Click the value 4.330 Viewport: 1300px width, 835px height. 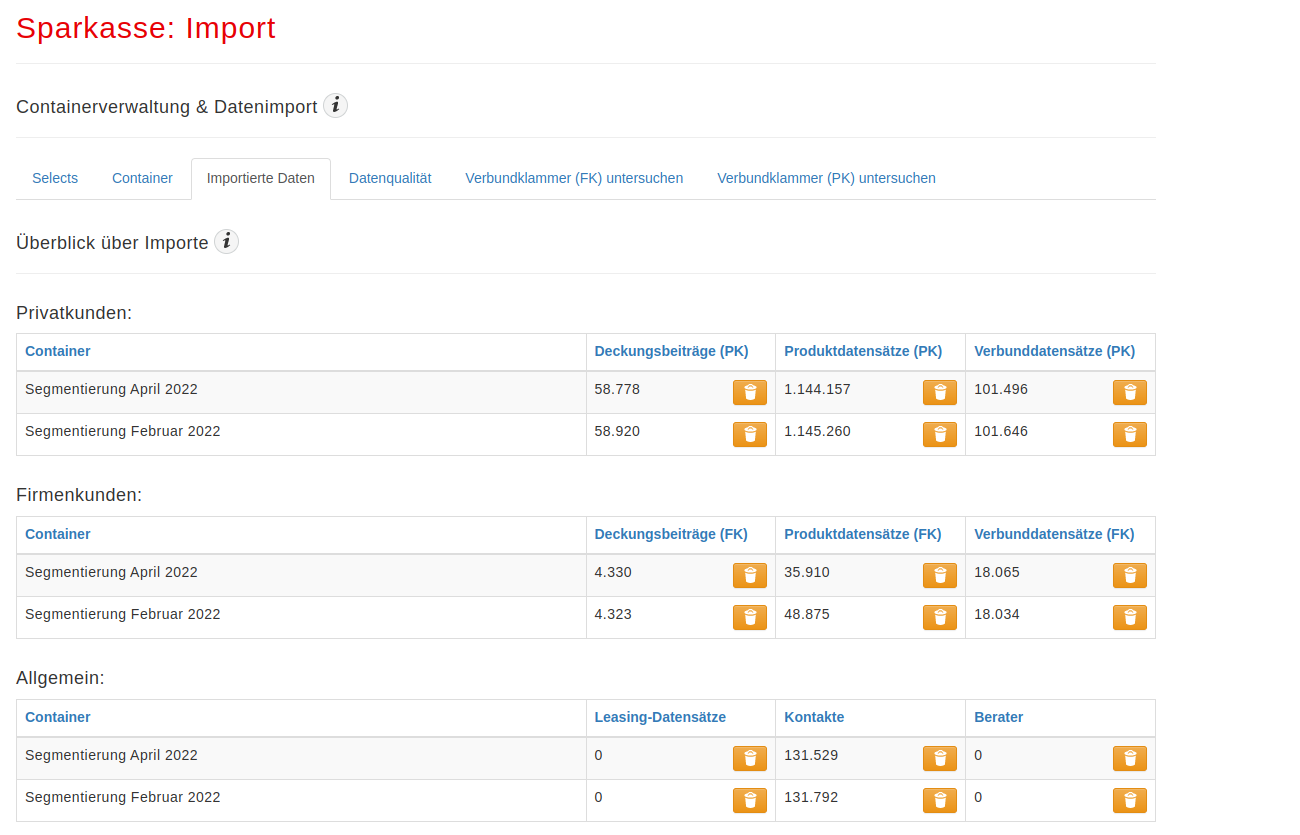coord(613,572)
